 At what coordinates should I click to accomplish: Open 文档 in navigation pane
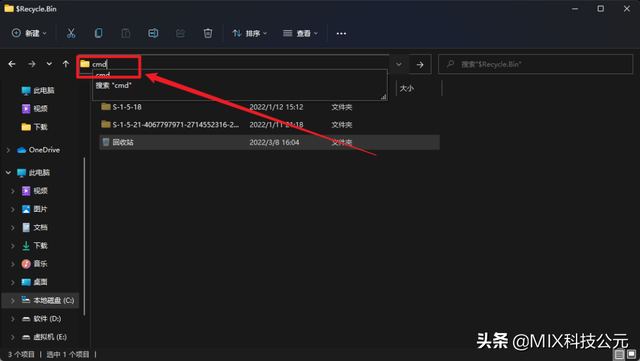(35, 227)
